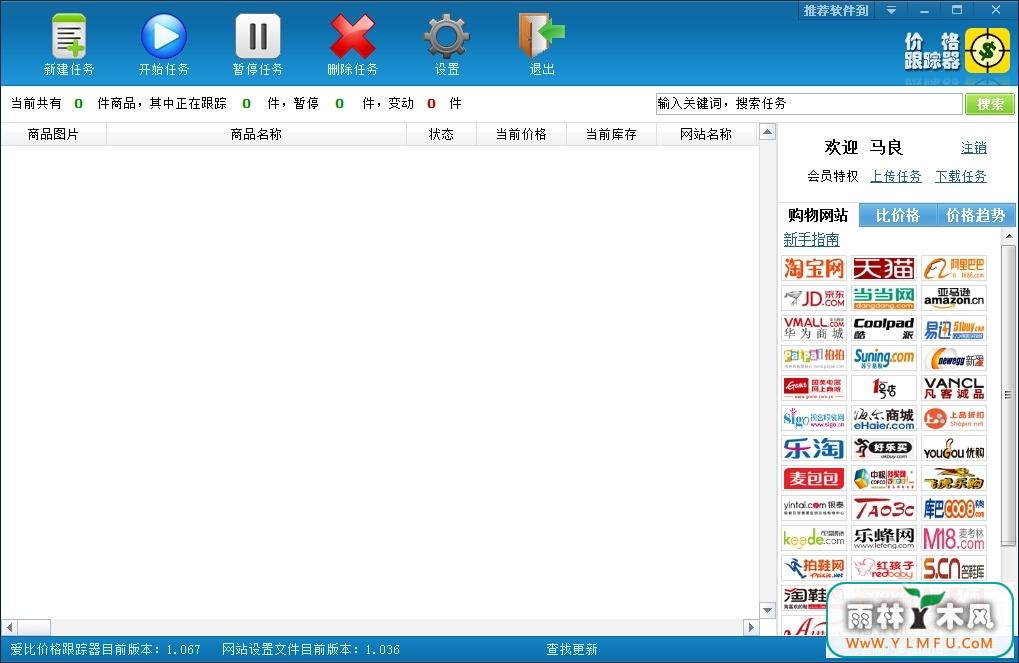Switch to the 价格趋势 tab
Screen dimensions: 1019x663
click(x=975, y=215)
